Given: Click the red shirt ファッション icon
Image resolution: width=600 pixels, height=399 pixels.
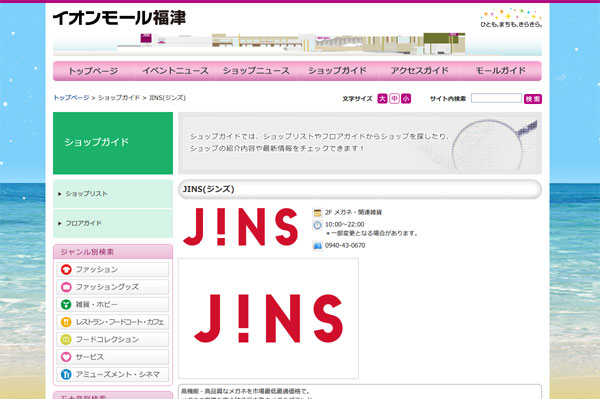Looking at the screenshot, I should (66, 270).
